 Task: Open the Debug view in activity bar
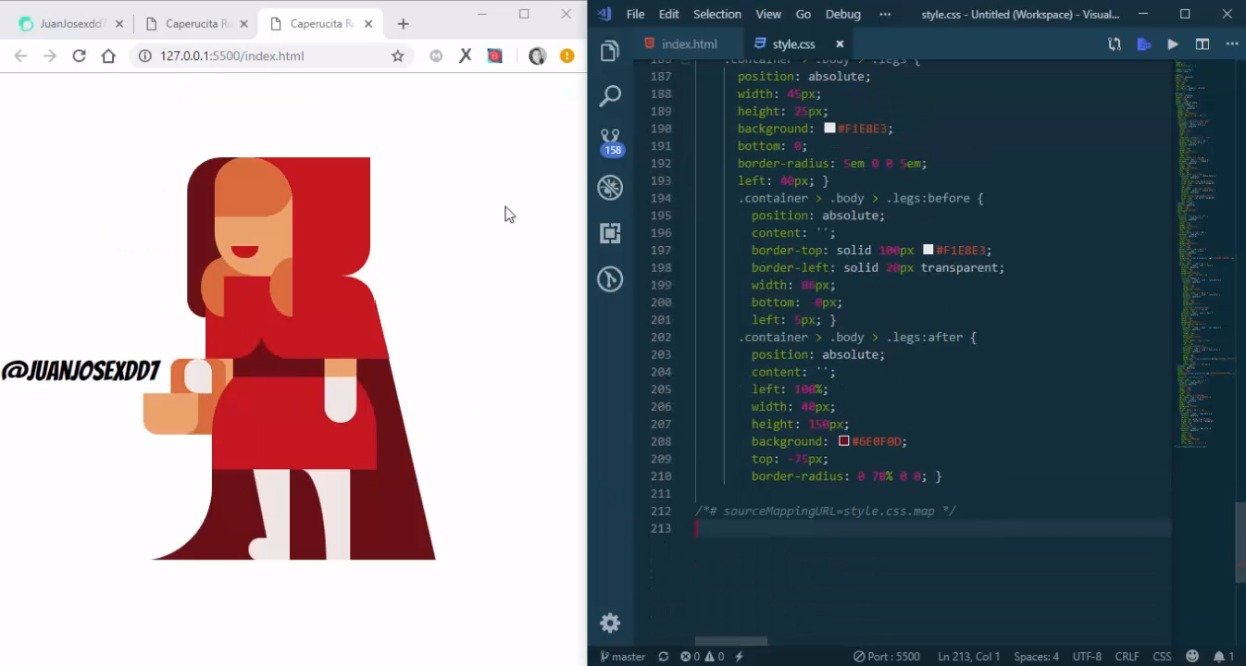point(610,187)
